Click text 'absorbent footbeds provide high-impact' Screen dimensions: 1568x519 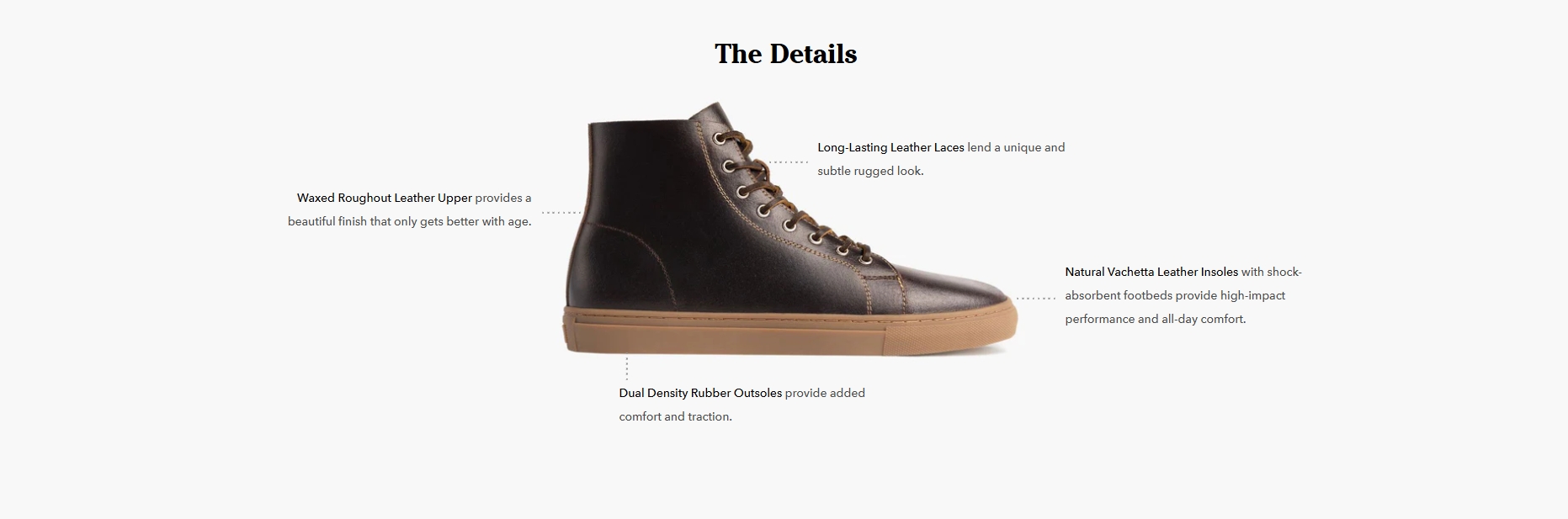tap(1175, 295)
